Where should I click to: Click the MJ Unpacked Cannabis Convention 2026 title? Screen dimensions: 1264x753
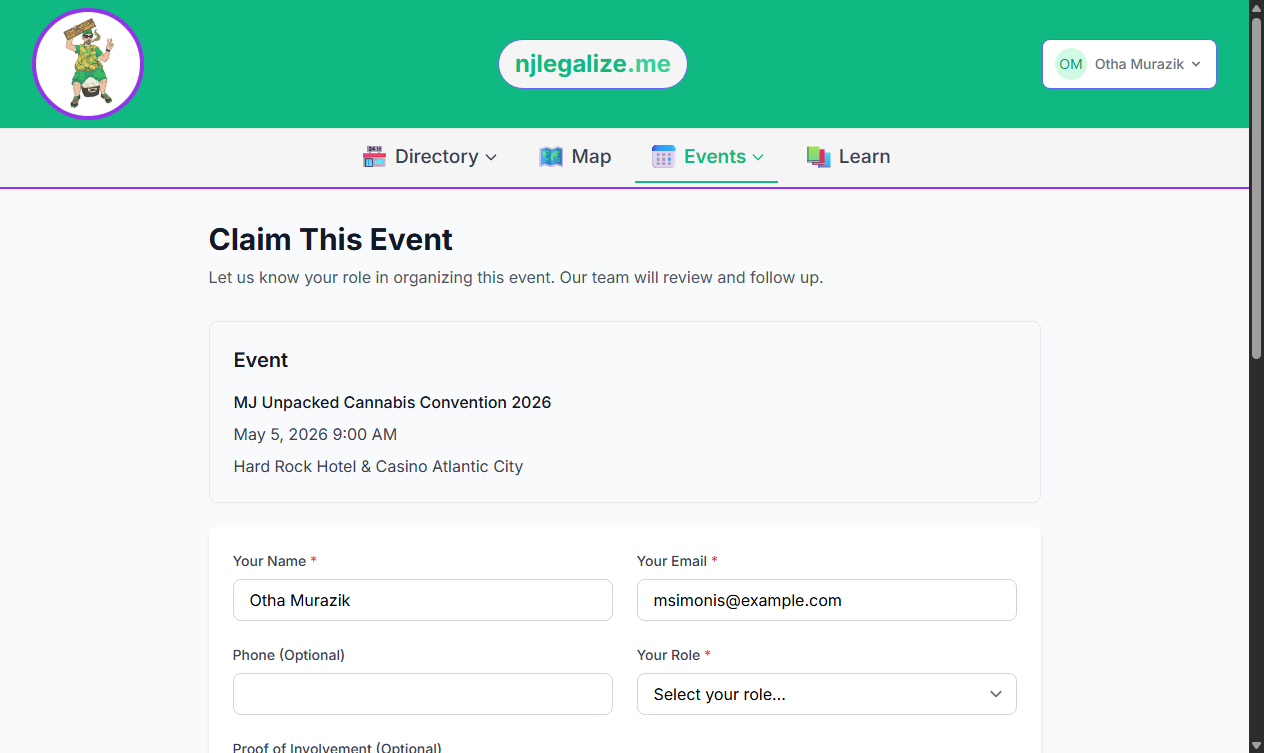[x=392, y=402]
